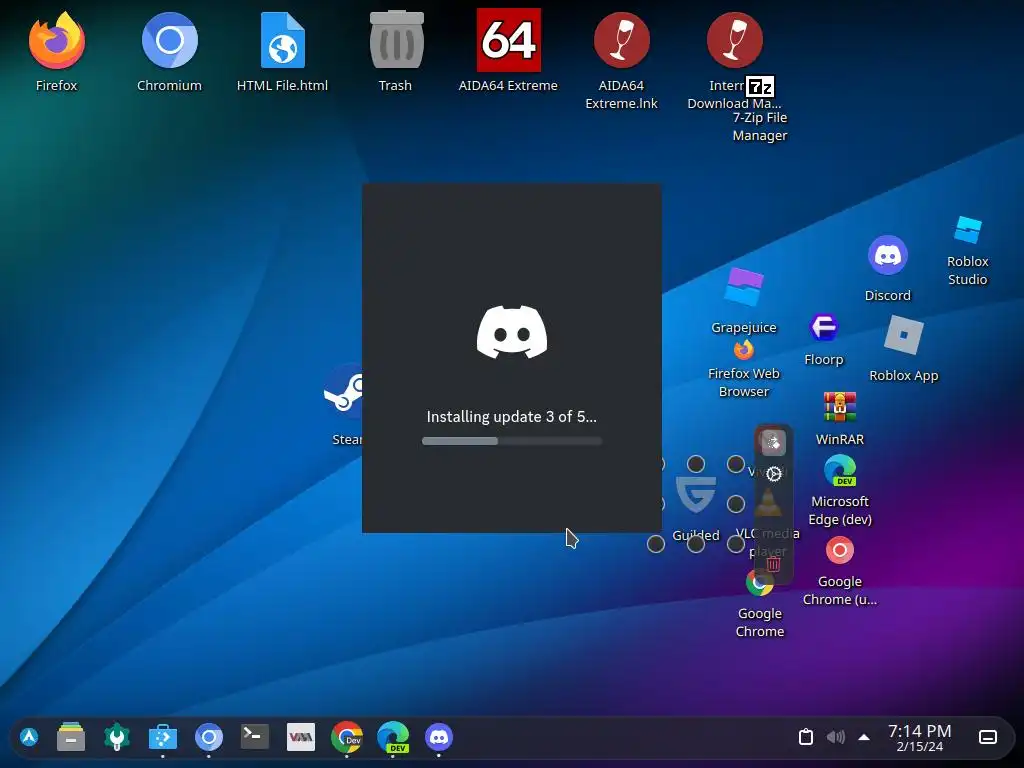Open Firefox Web Browser desktop shortcut
Screen dimensions: 1024x768
coord(744,350)
